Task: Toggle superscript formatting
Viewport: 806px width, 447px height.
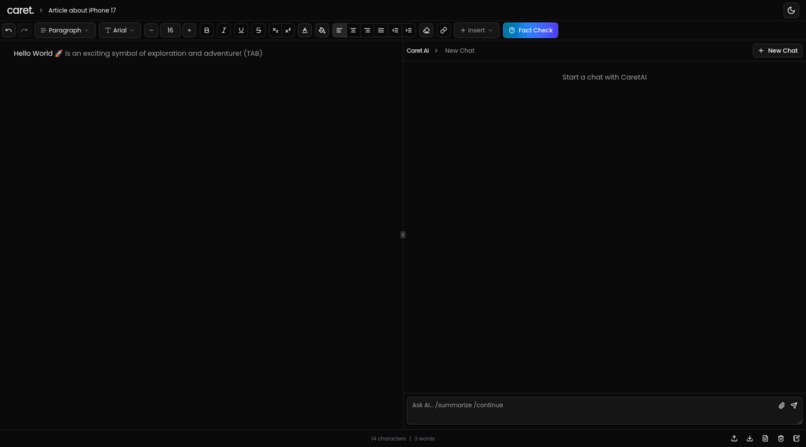Action: coord(288,30)
